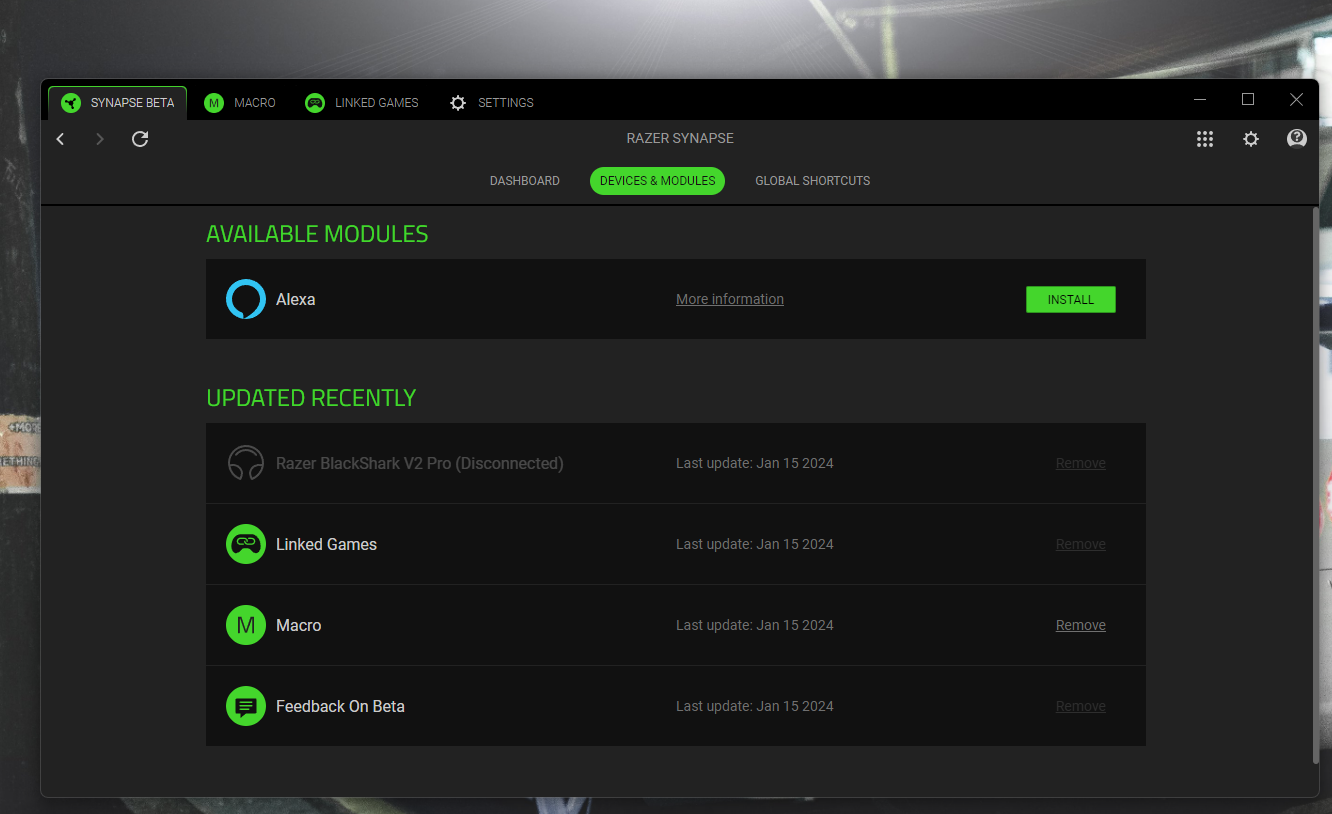Click the BlackShark V2 Pro last update date
Viewport: 1332px width, 814px height.
pyautogui.click(x=755, y=463)
